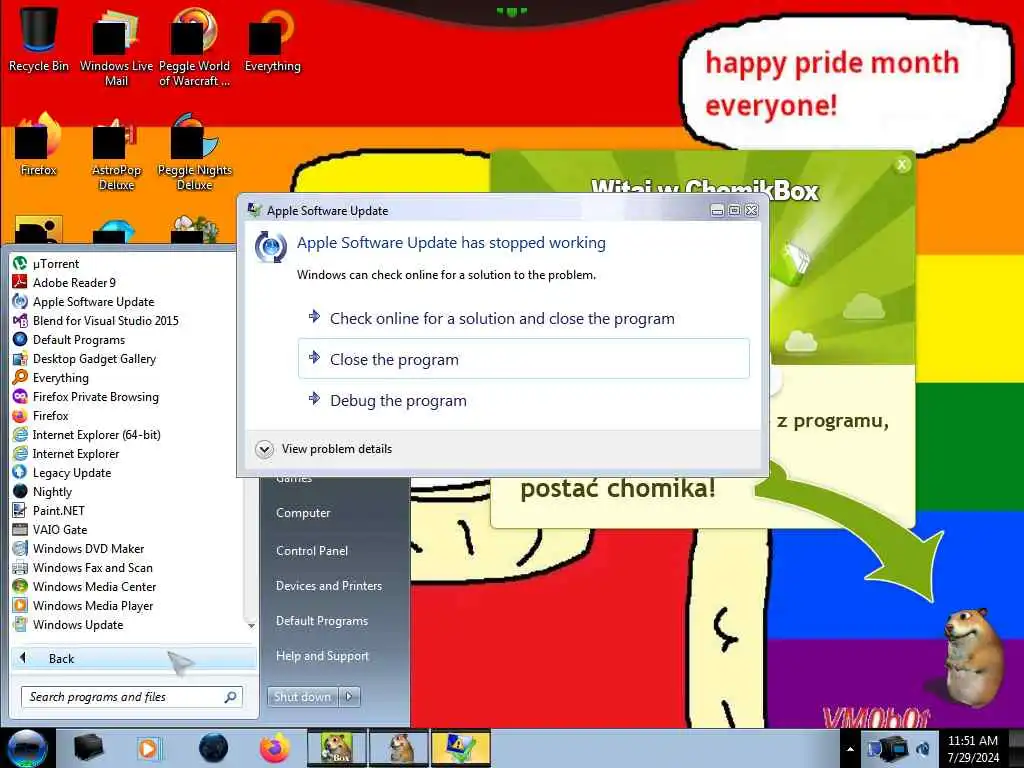This screenshot has height=768, width=1024.
Task: Close the ChomikBox welcome popup
Action: (x=902, y=165)
